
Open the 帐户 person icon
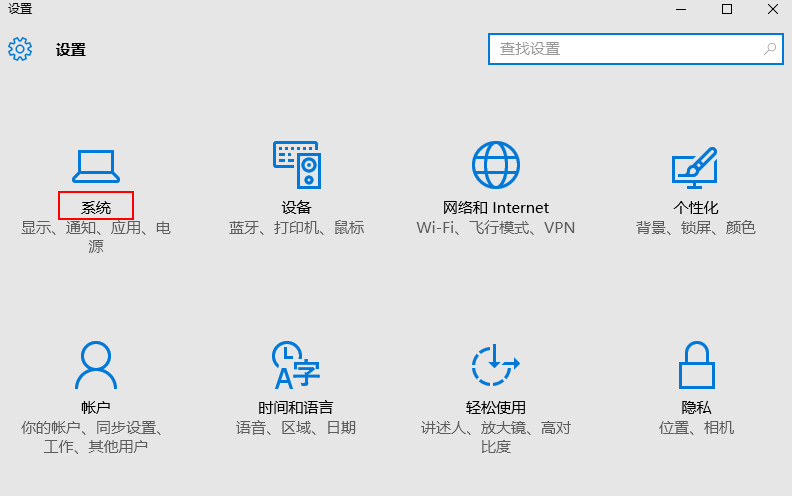point(96,365)
